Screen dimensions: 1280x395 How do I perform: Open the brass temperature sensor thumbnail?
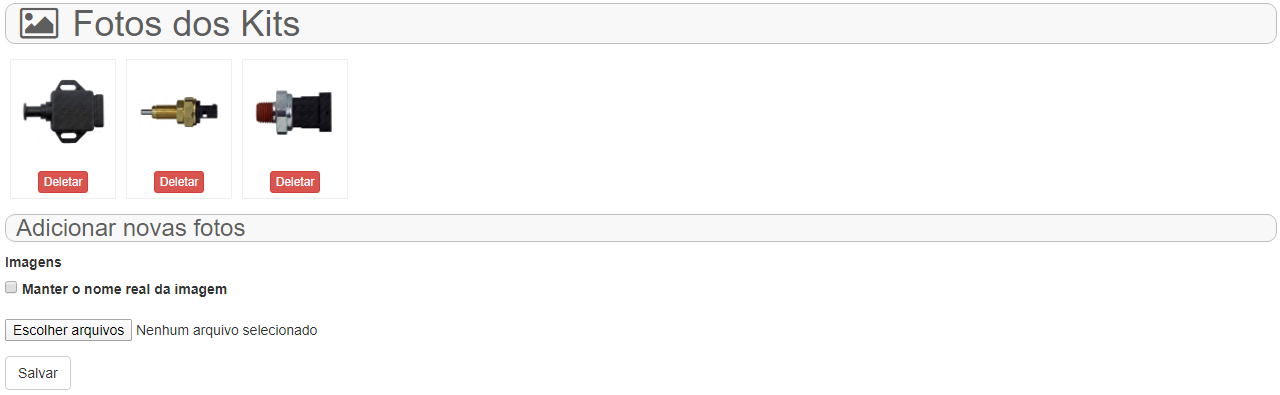click(179, 112)
